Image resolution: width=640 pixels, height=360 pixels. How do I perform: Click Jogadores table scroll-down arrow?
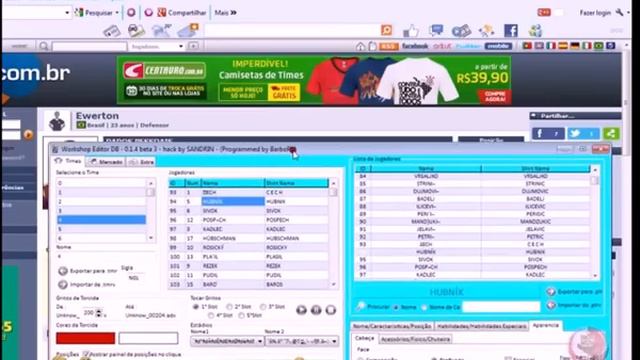coord(333,284)
